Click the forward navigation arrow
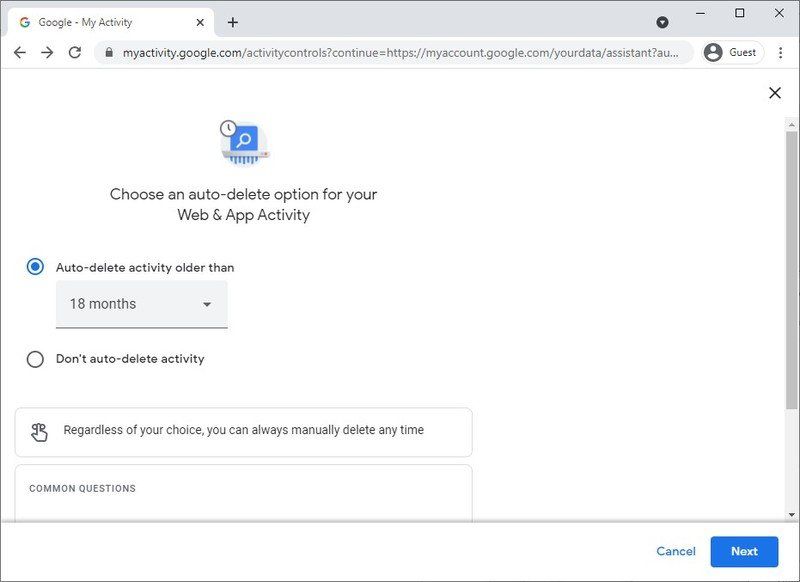Viewport: 800px width, 582px height. (45, 53)
